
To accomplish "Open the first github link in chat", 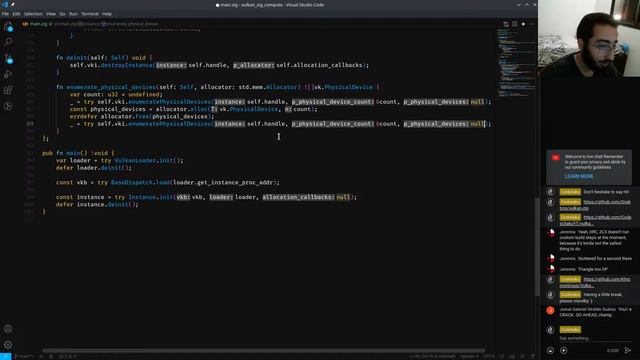I will pyautogui.click(x=595, y=205).
